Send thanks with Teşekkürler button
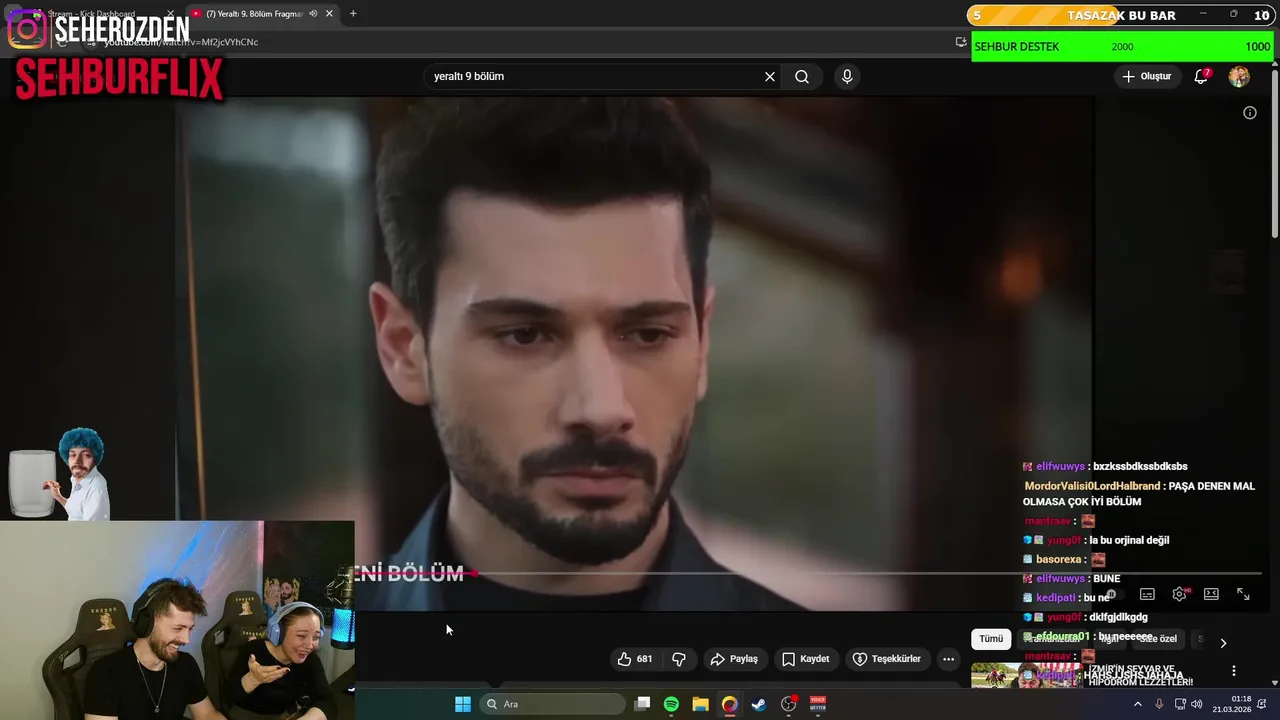 coord(886,659)
